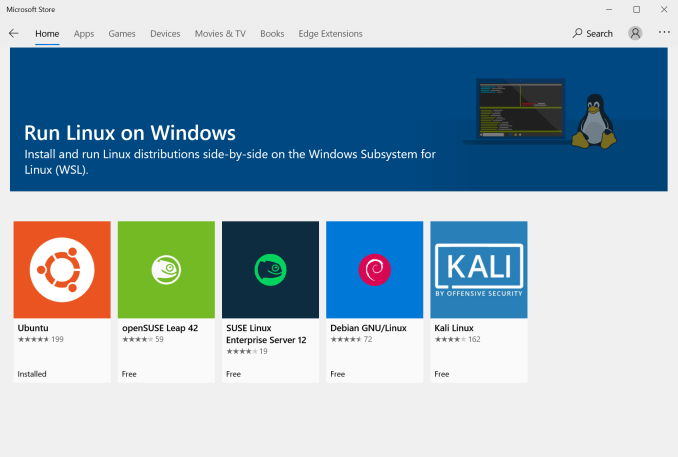Select the openSUSE chameleon logo tile
This screenshot has width=678, height=457.
click(x=166, y=270)
